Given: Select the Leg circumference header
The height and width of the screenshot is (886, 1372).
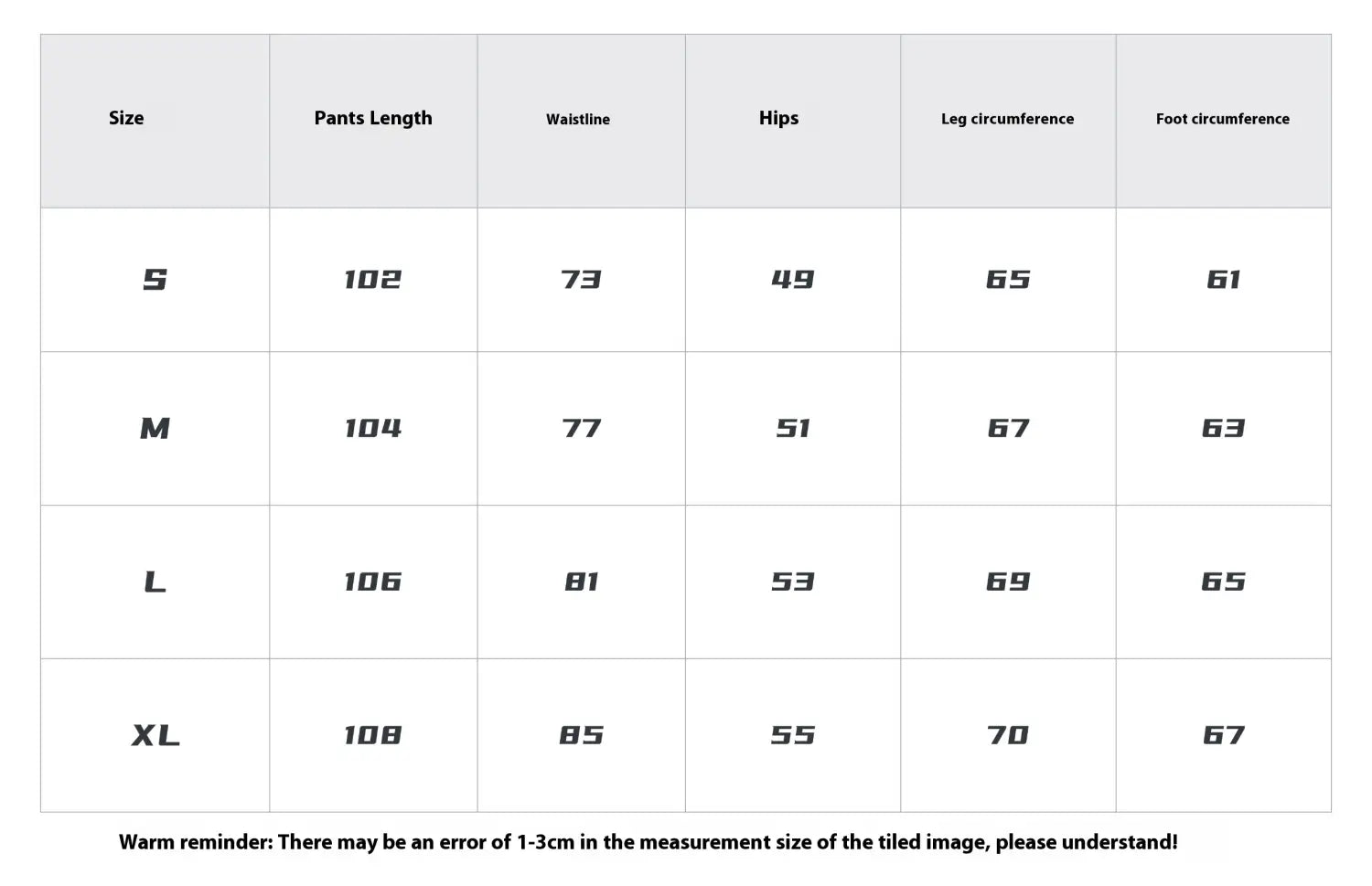Looking at the screenshot, I should 1007,119.
